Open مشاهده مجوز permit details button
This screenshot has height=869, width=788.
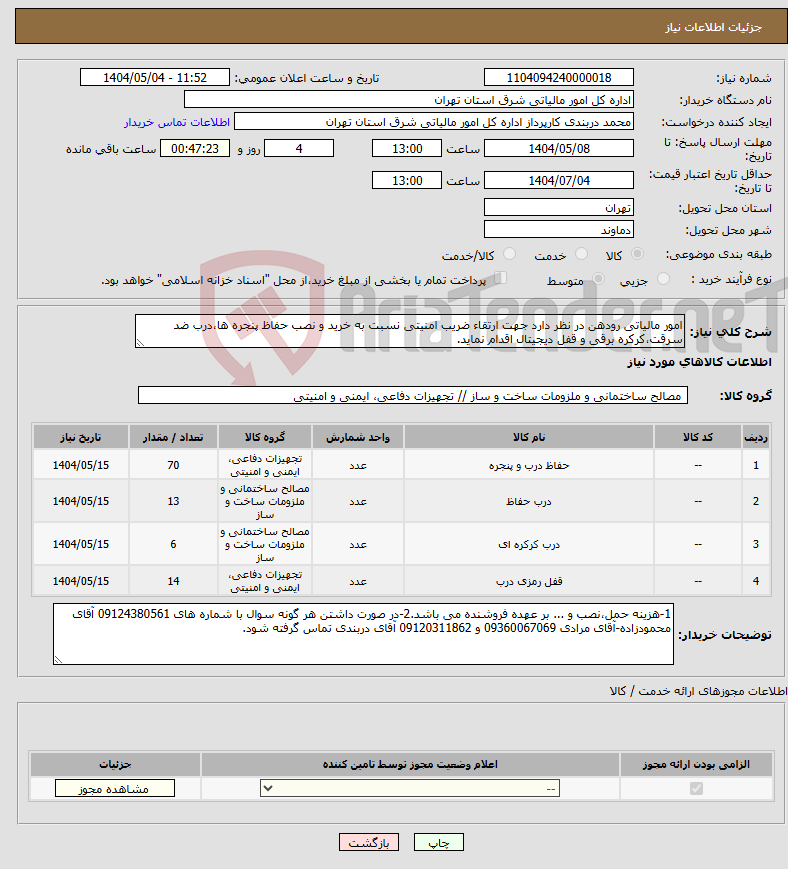[115, 788]
